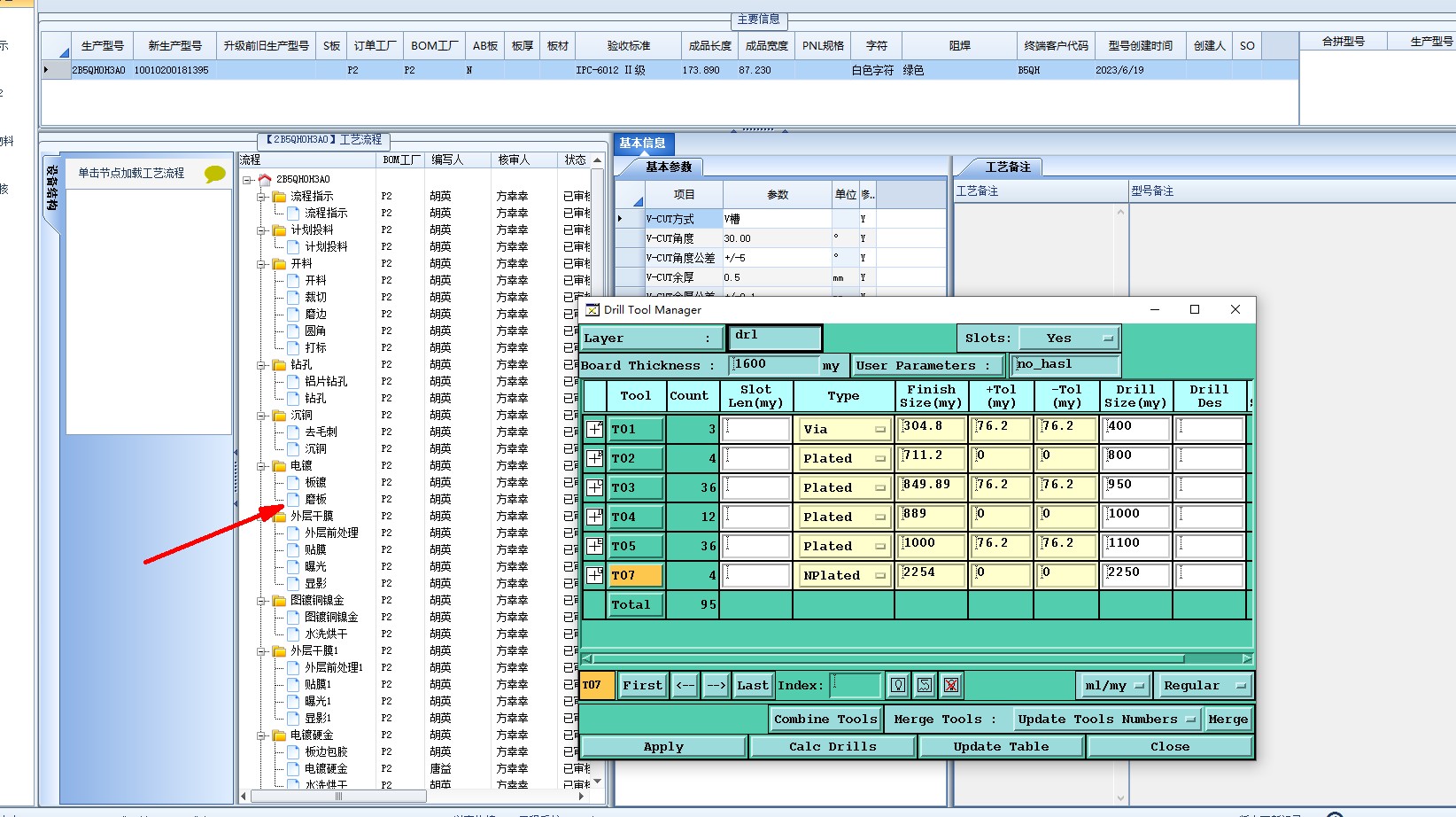Click the Drill Tool Manager horizontal scrollbar

click(888, 659)
